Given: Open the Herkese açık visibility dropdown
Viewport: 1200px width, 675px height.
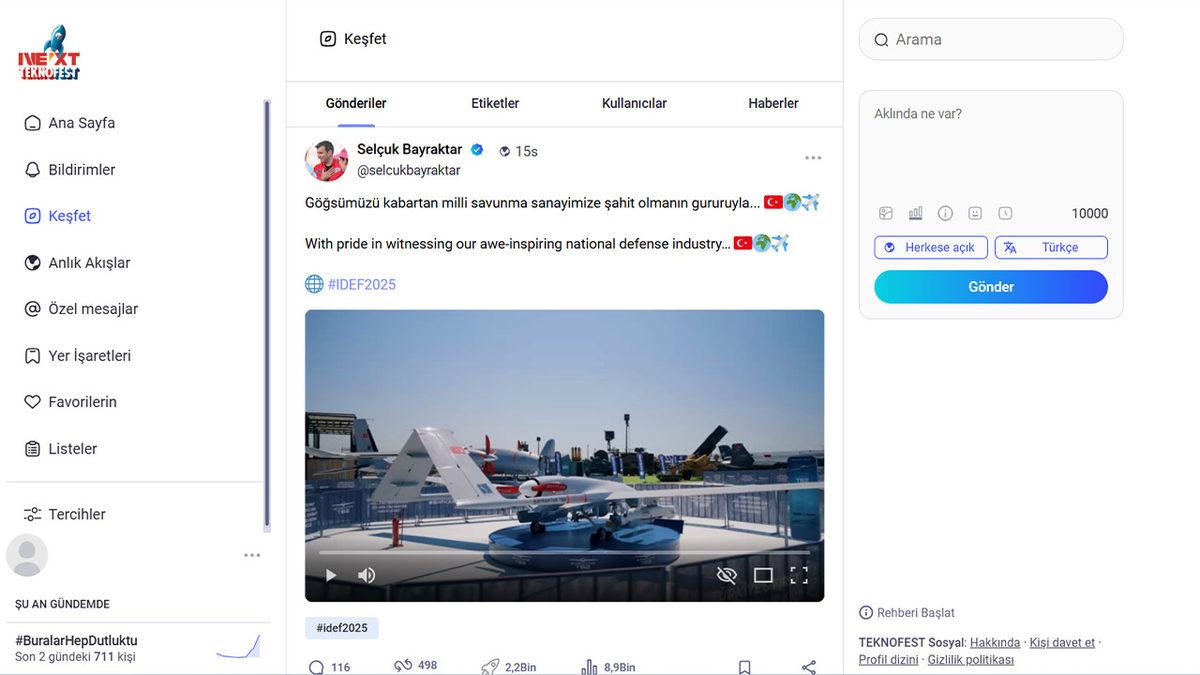Looking at the screenshot, I should pos(931,247).
